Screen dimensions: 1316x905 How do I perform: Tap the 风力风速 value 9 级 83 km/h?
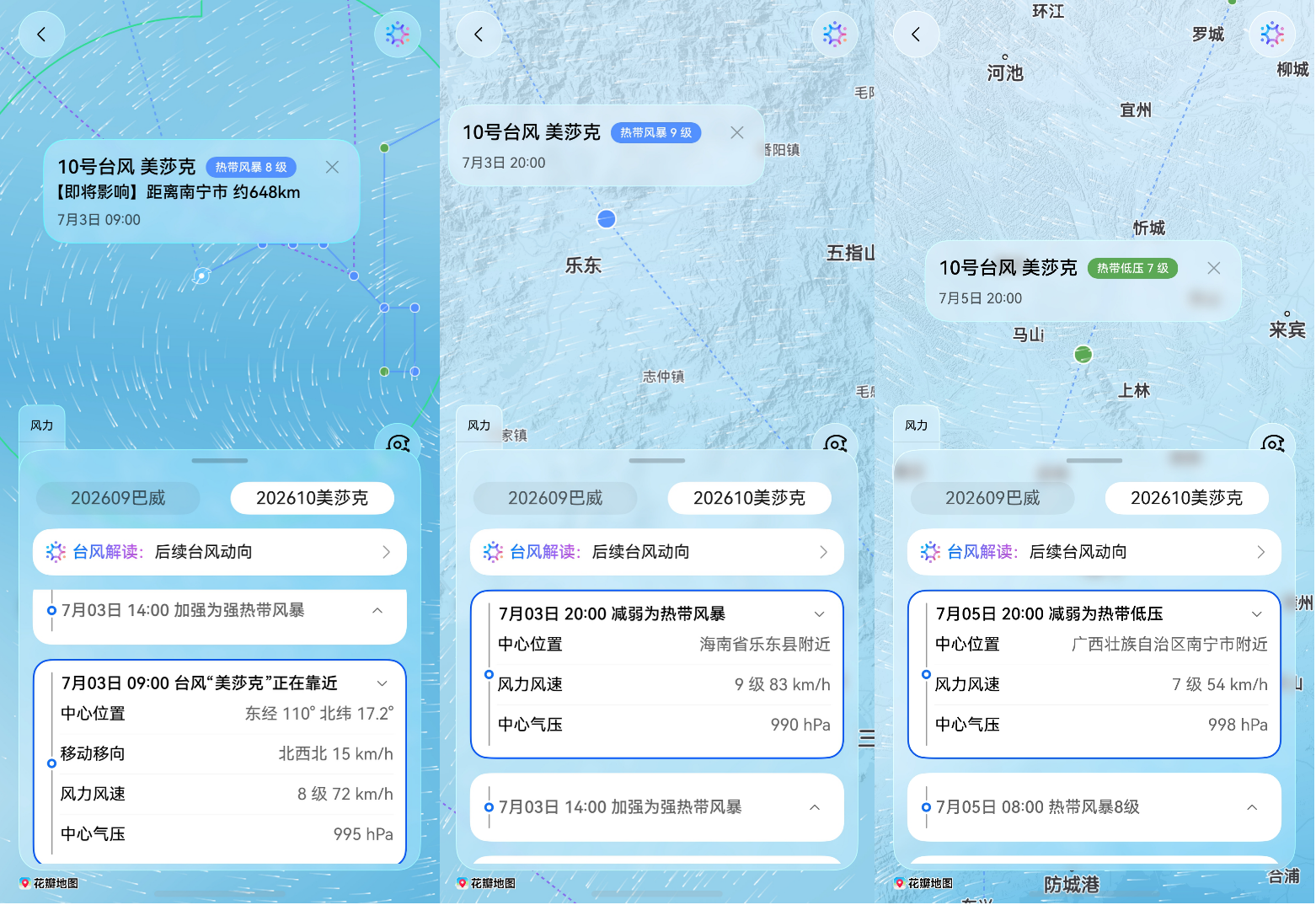point(783,685)
